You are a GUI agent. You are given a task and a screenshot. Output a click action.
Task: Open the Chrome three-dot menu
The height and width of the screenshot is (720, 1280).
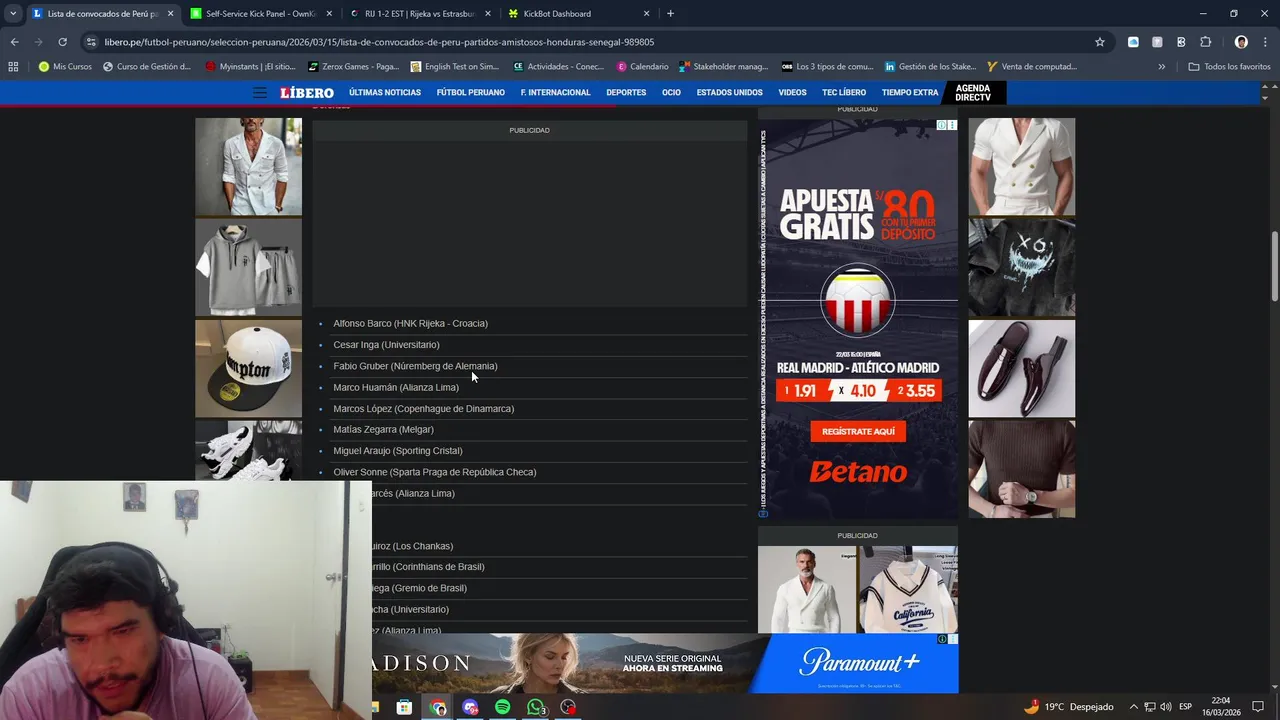click(1264, 42)
